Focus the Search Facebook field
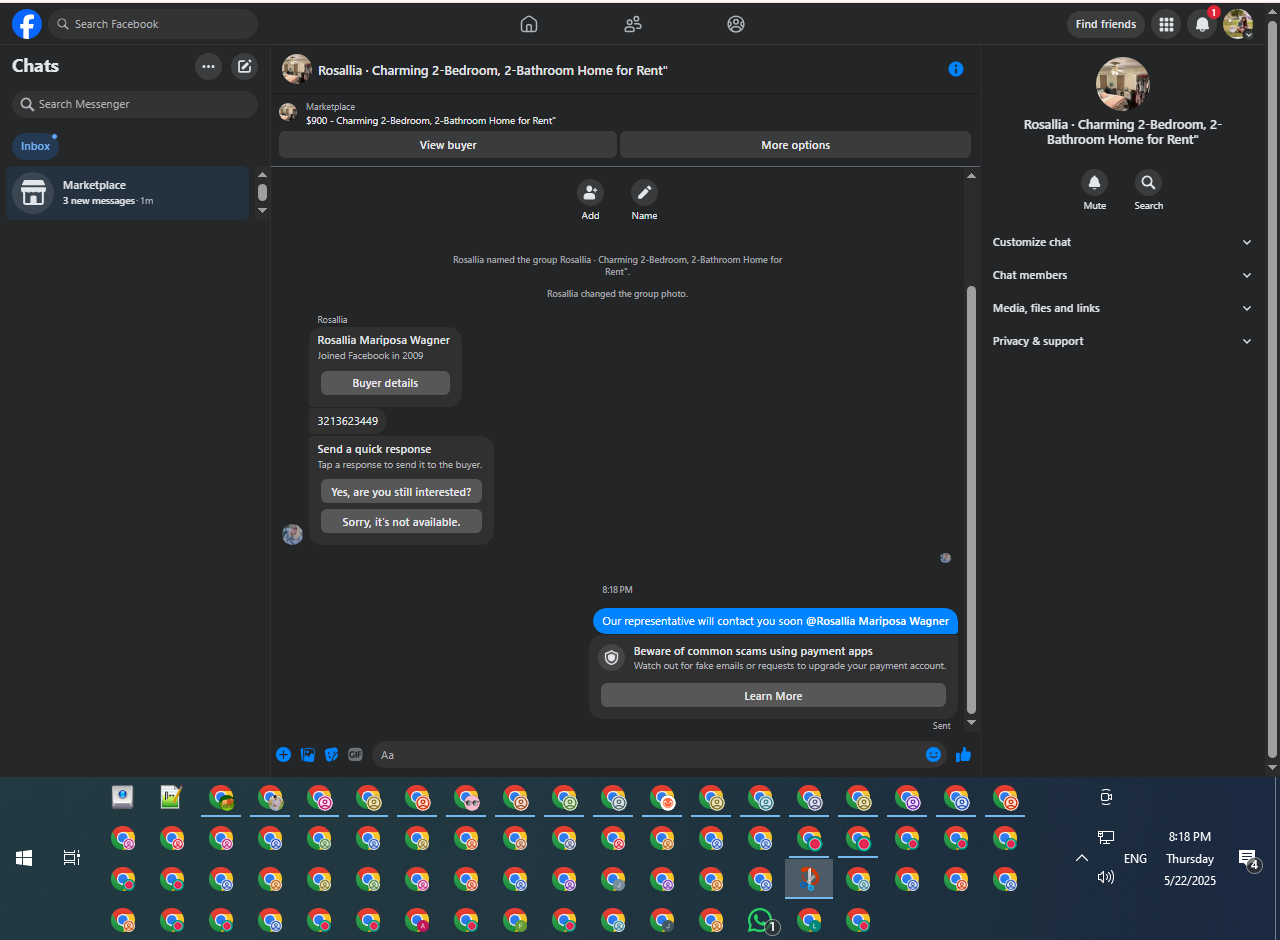1280x940 pixels. [153, 24]
